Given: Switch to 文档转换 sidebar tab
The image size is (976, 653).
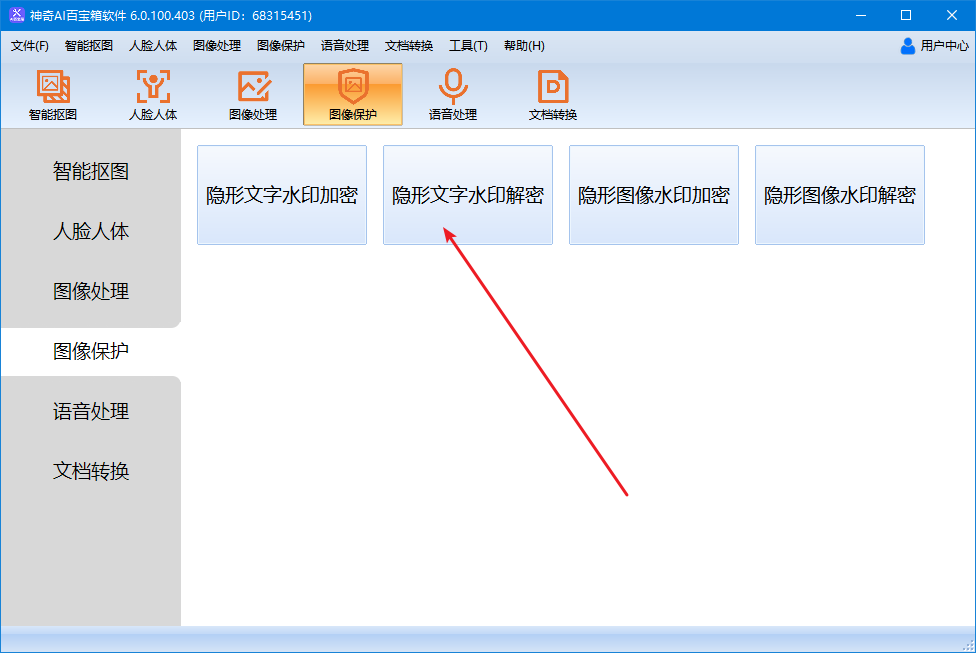Looking at the screenshot, I should pos(91,471).
